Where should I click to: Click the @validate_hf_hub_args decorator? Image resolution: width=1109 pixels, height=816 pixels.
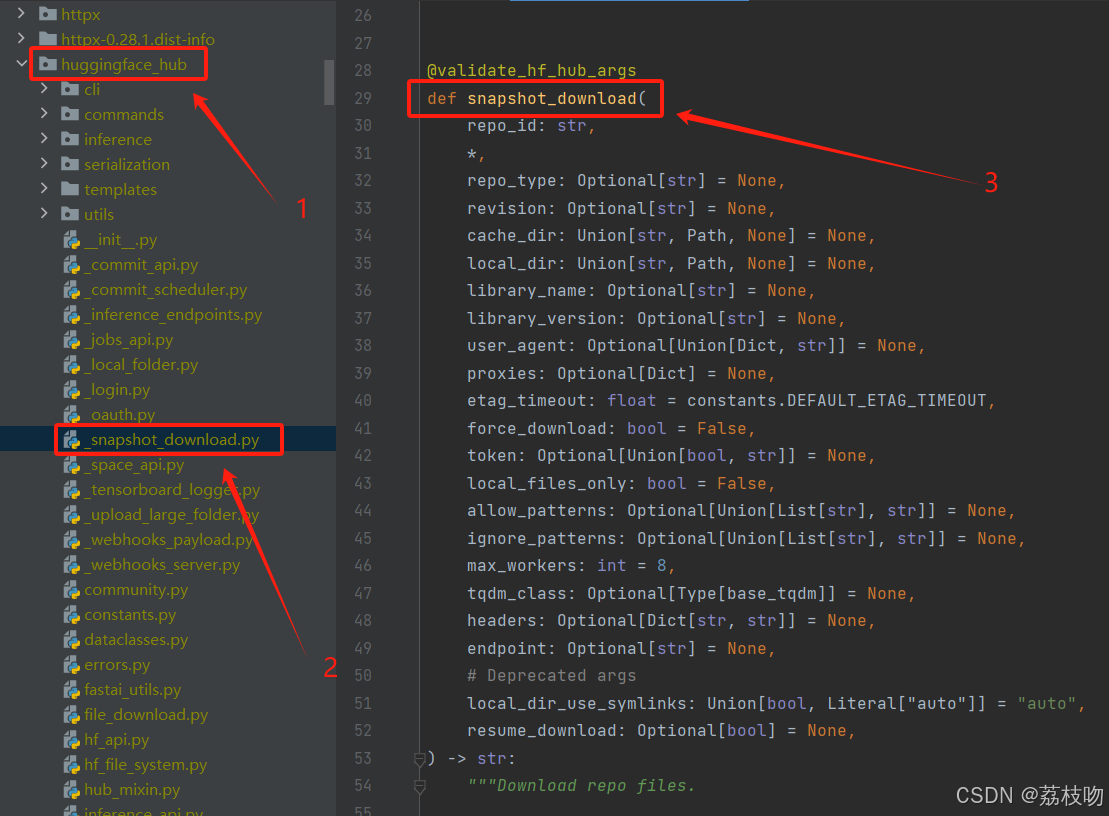[x=532, y=71]
